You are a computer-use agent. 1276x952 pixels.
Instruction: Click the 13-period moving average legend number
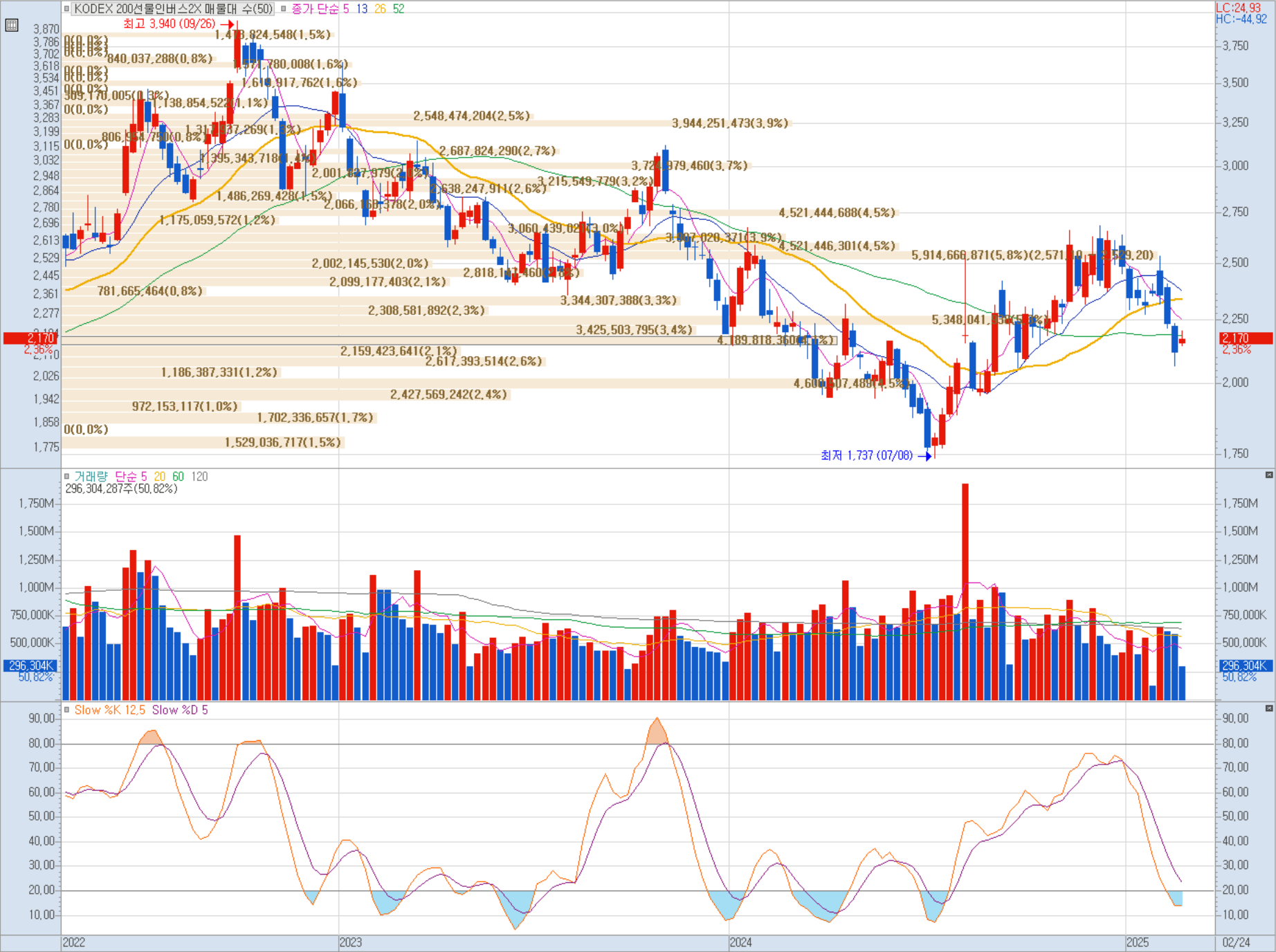pos(362,9)
